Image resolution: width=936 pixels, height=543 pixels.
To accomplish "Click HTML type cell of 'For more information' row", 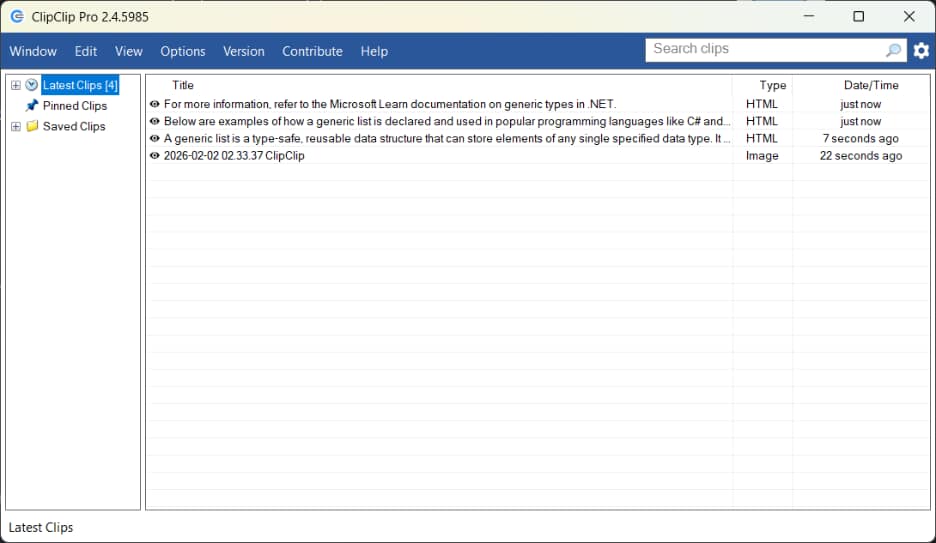I will pyautogui.click(x=762, y=104).
